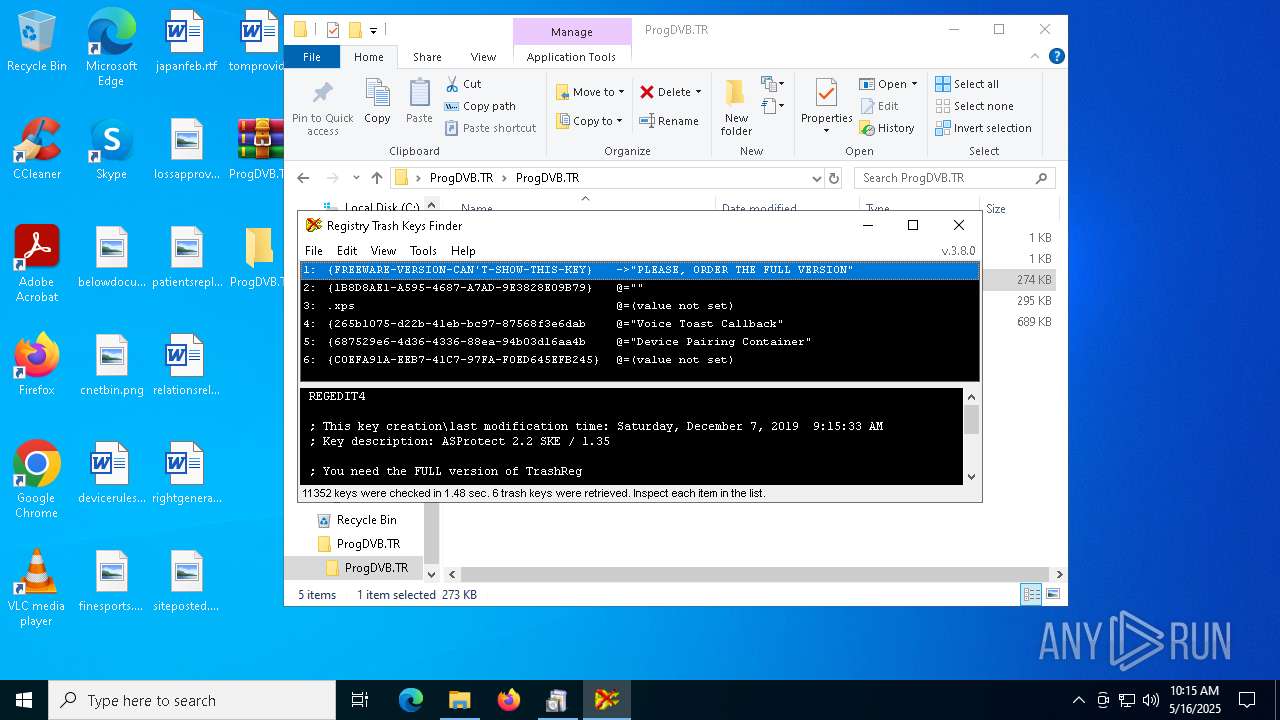Click Invert selection in ribbon

click(983, 128)
